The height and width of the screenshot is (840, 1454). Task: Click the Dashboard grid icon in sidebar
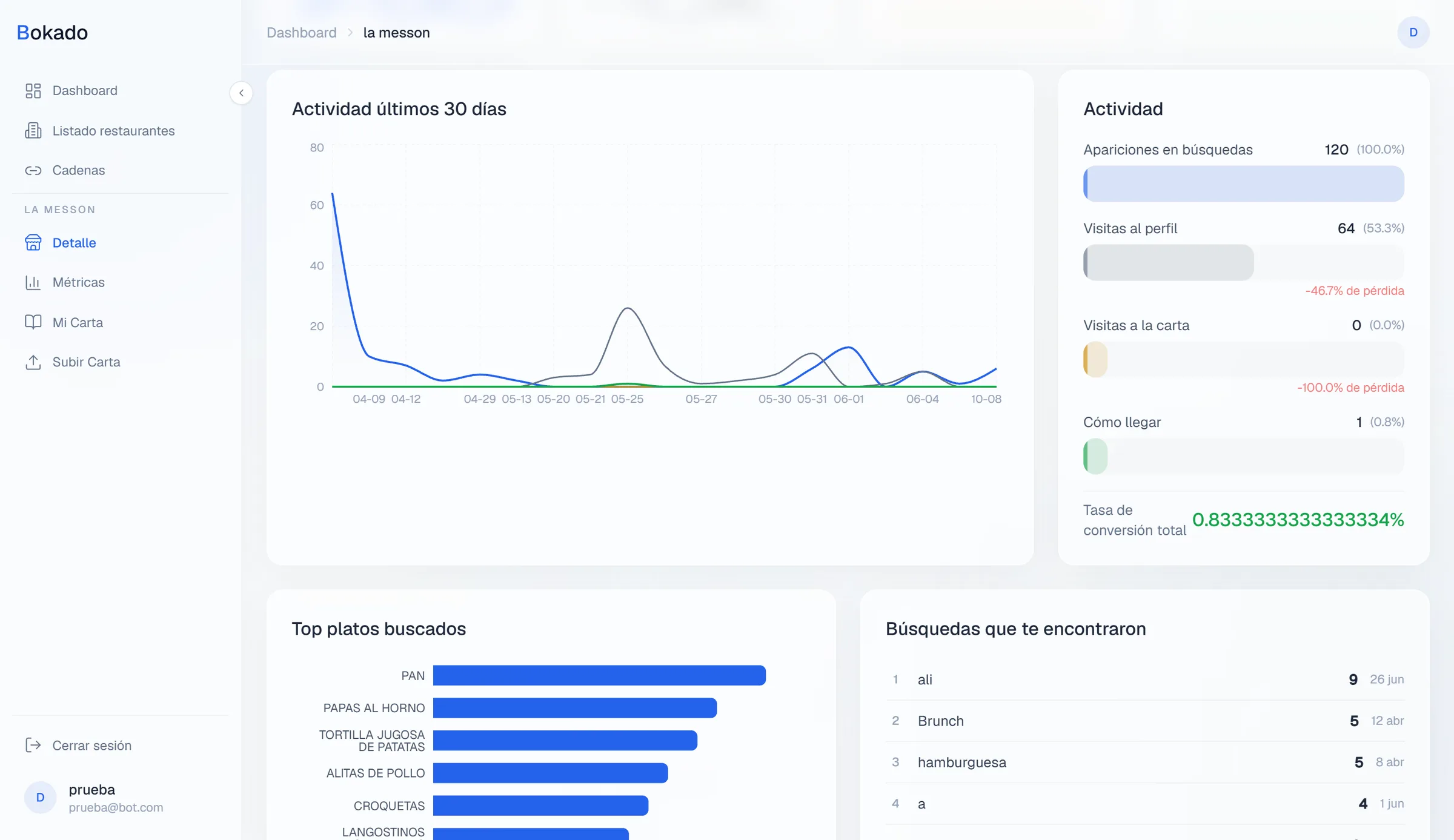tap(33, 91)
